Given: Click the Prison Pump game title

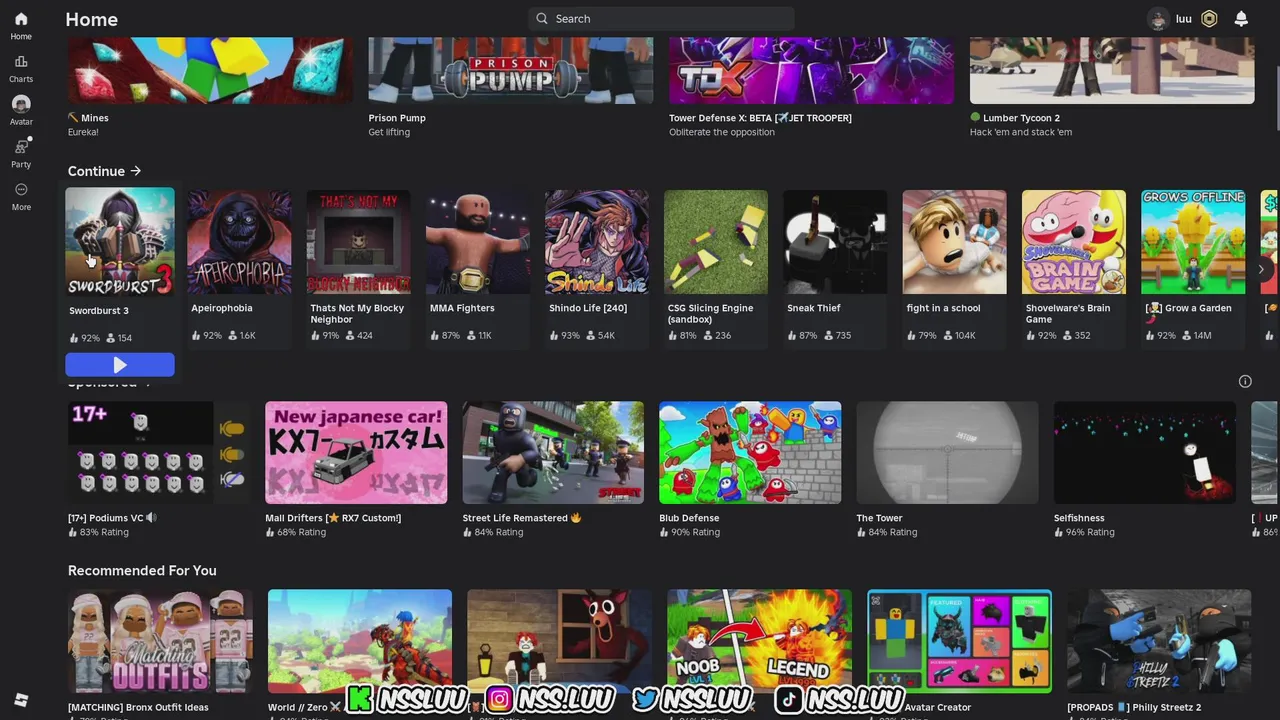Looking at the screenshot, I should (397, 118).
